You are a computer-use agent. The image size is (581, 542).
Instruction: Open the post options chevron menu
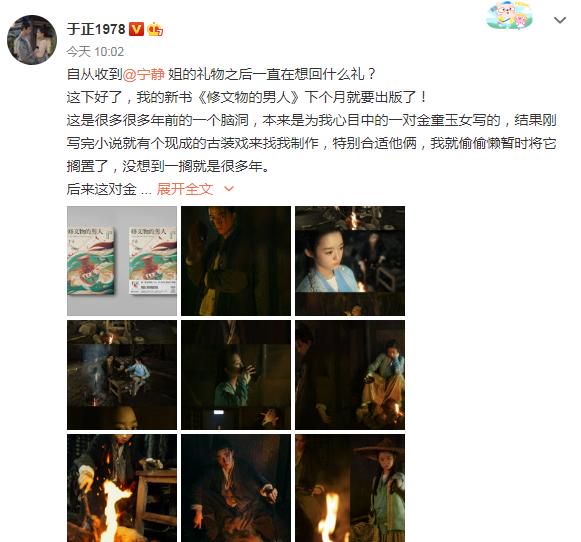(x=560, y=20)
